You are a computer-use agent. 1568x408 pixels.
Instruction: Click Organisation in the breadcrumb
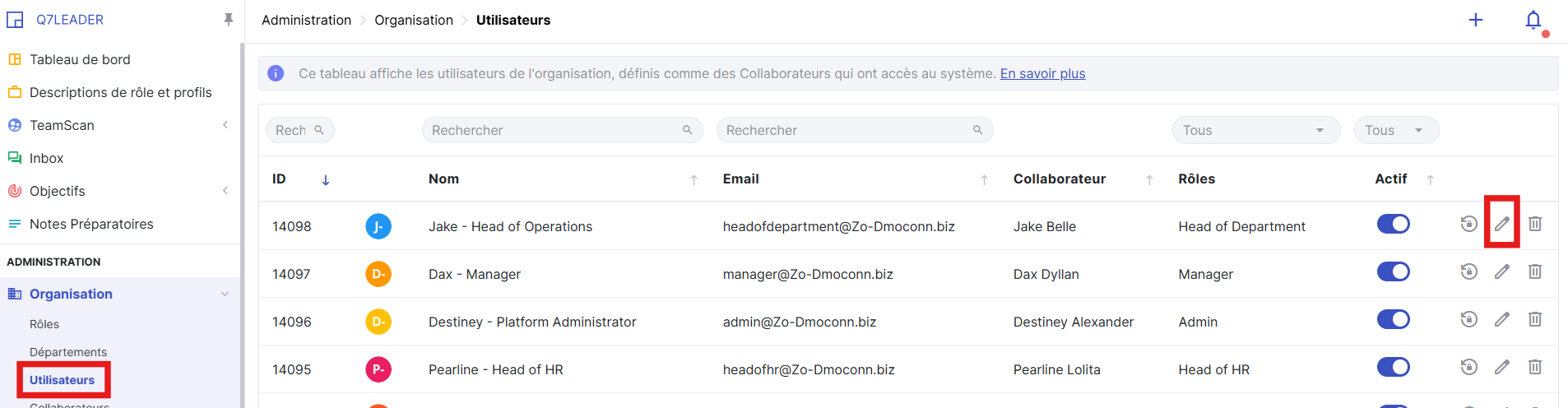pyautogui.click(x=413, y=20)
